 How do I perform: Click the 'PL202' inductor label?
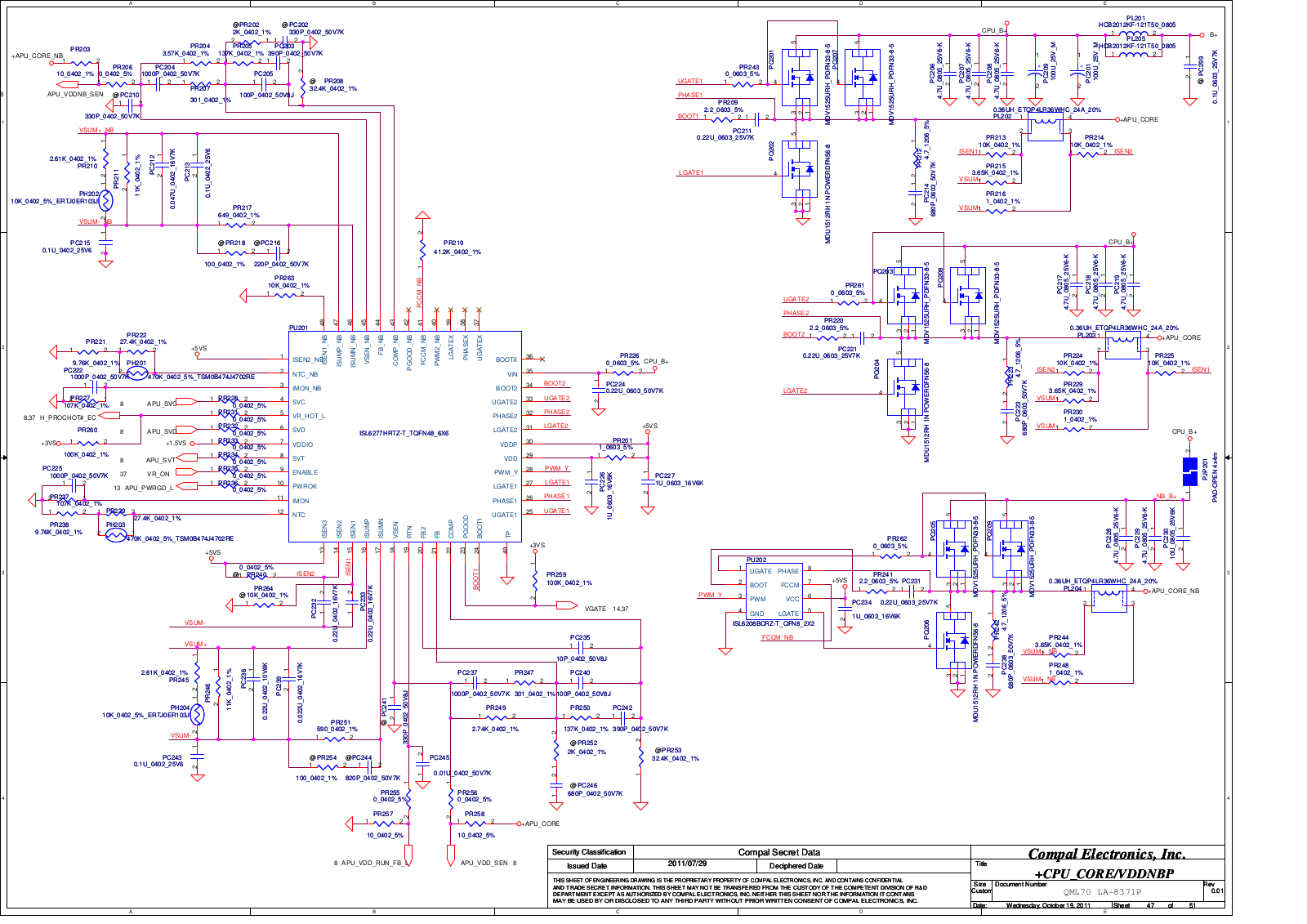pyautogui.click(x=1002, y=116)
